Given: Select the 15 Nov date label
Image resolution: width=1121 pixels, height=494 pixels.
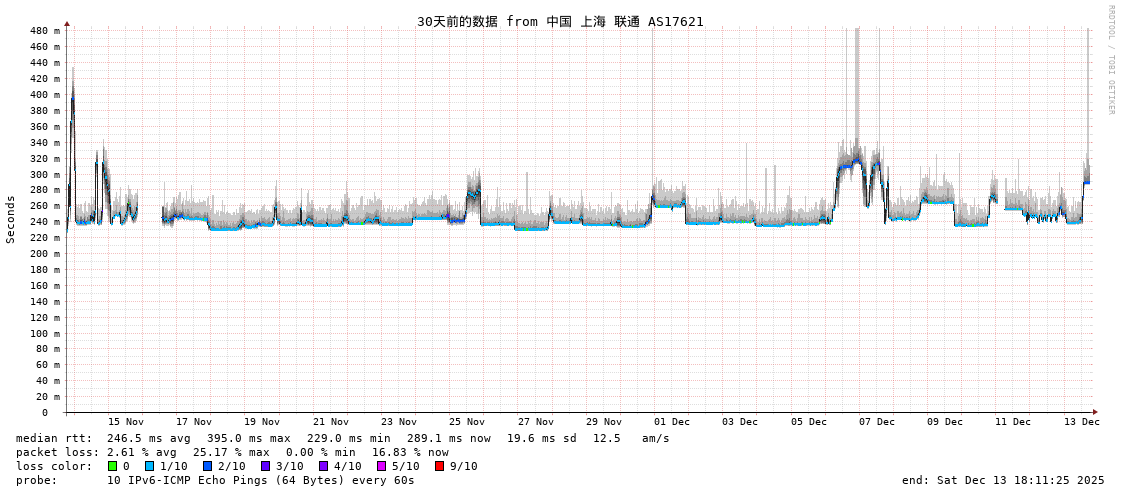Looking at the screenshot, I should tap(126, 422).
